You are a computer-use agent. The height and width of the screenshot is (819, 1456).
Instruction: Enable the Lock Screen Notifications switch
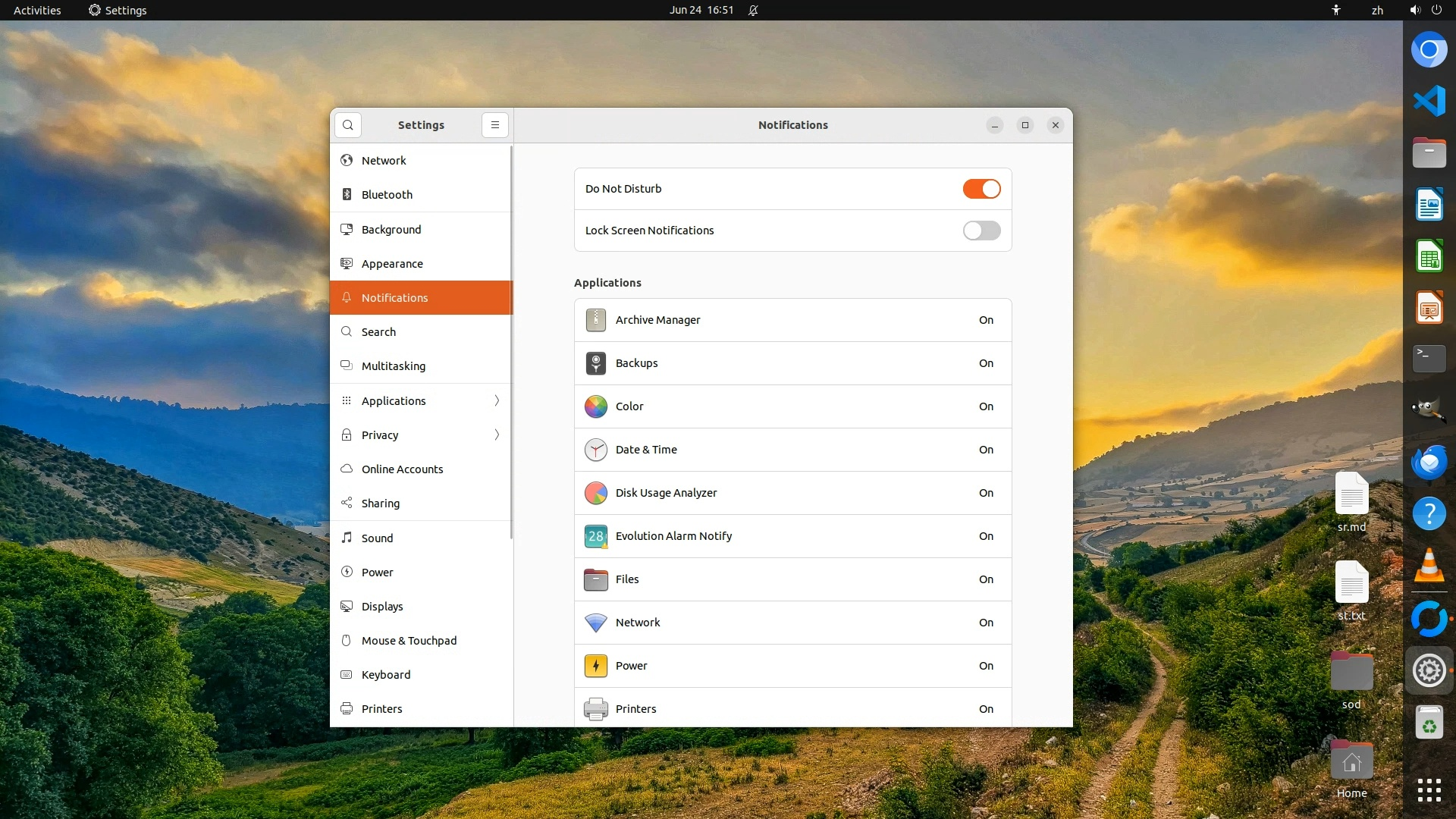click(981, 231)
